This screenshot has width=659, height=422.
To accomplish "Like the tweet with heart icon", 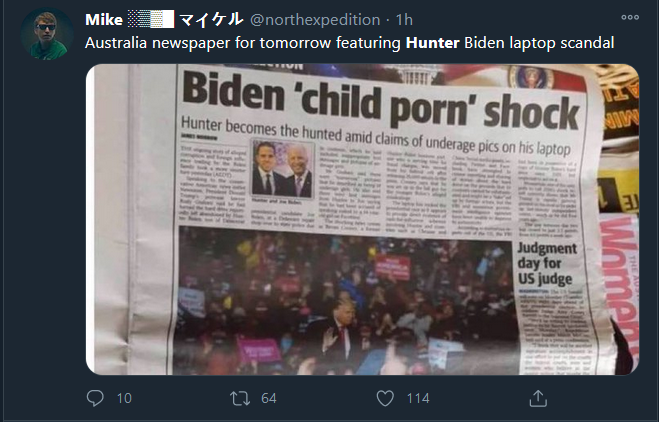I will (x=385, y=398).
